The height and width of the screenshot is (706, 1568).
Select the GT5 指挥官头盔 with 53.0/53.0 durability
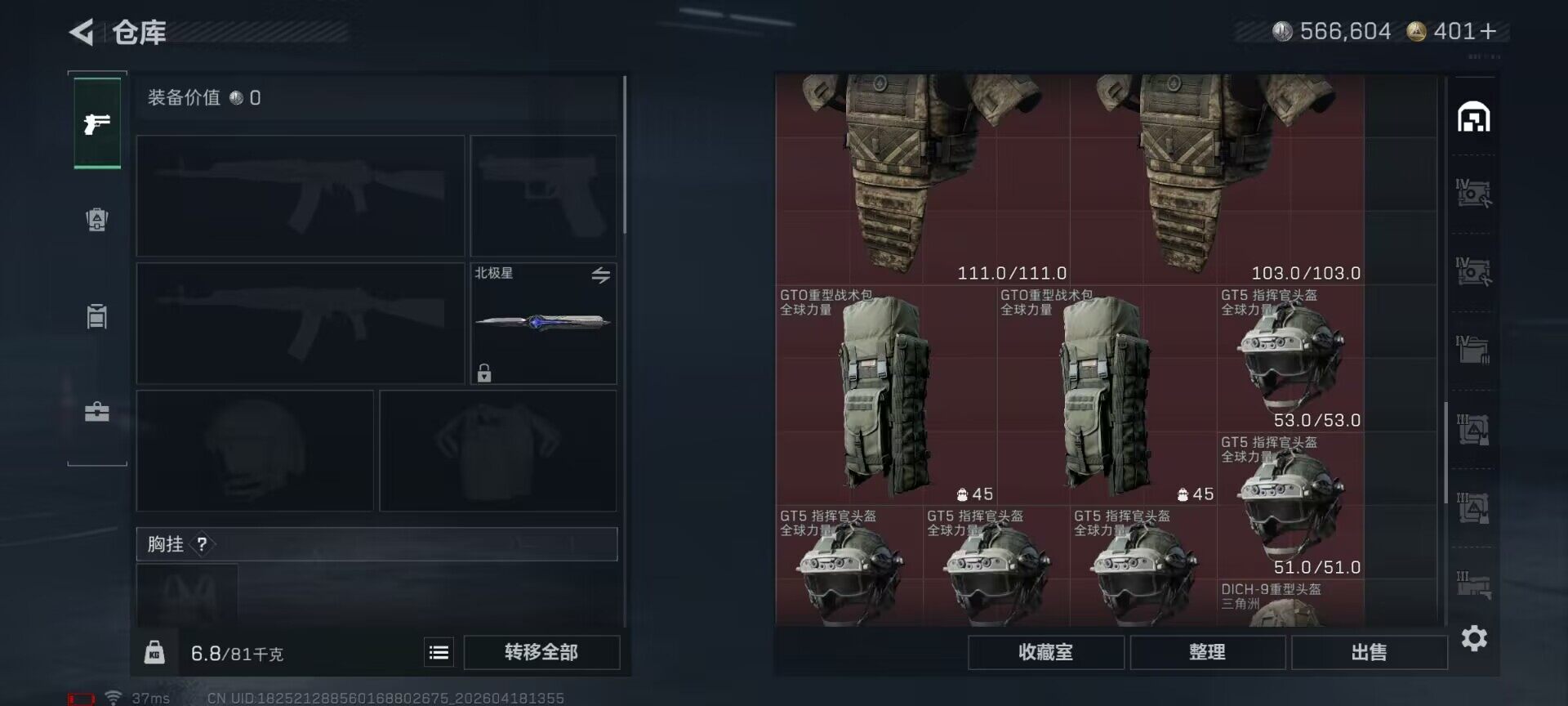1290,359
